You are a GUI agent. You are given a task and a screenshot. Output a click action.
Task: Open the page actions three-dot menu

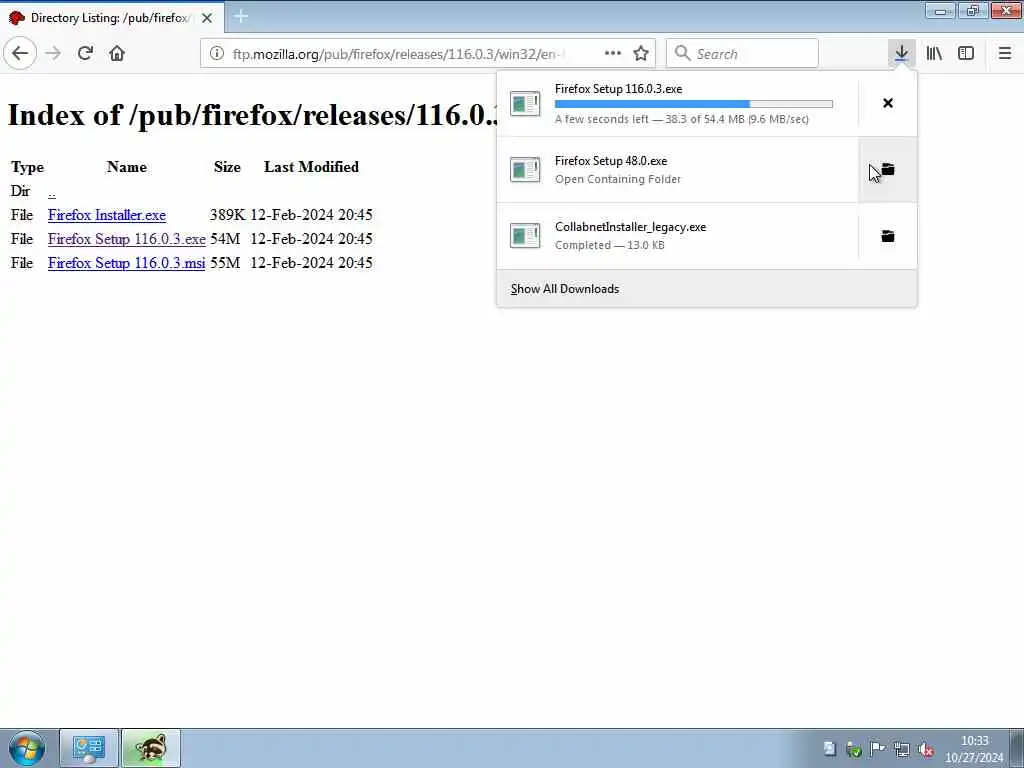[613, 54]
